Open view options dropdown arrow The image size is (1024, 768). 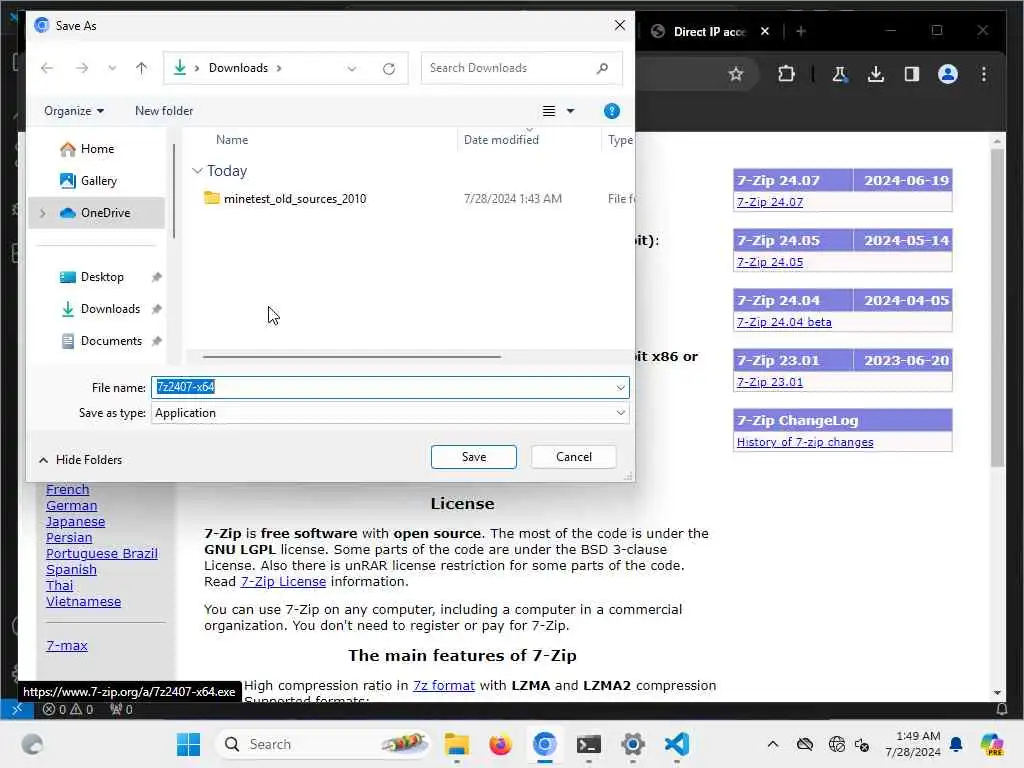(570, 111)
